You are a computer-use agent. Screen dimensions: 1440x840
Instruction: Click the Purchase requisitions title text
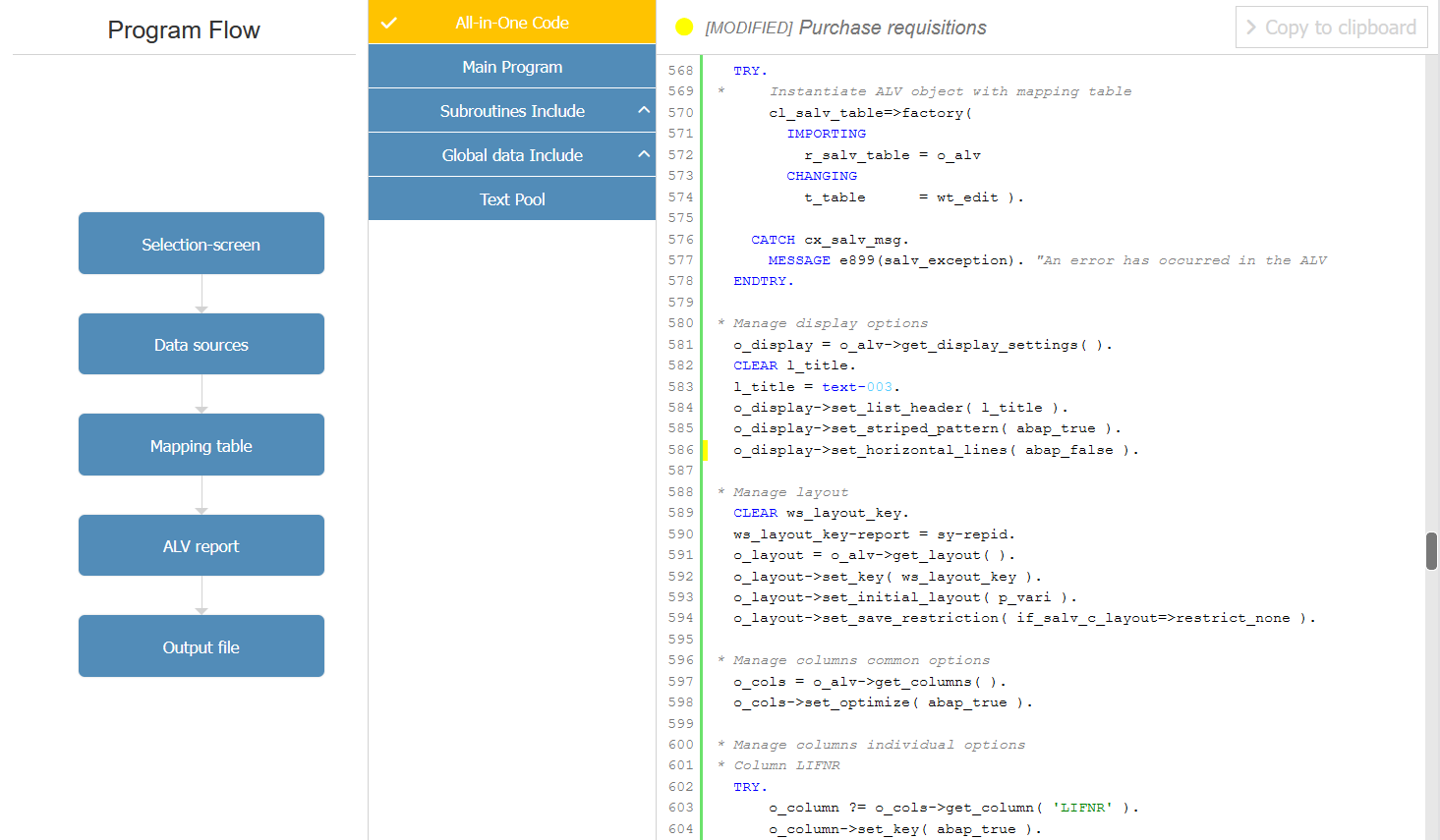pyautogui.click(x=893, y=28)
